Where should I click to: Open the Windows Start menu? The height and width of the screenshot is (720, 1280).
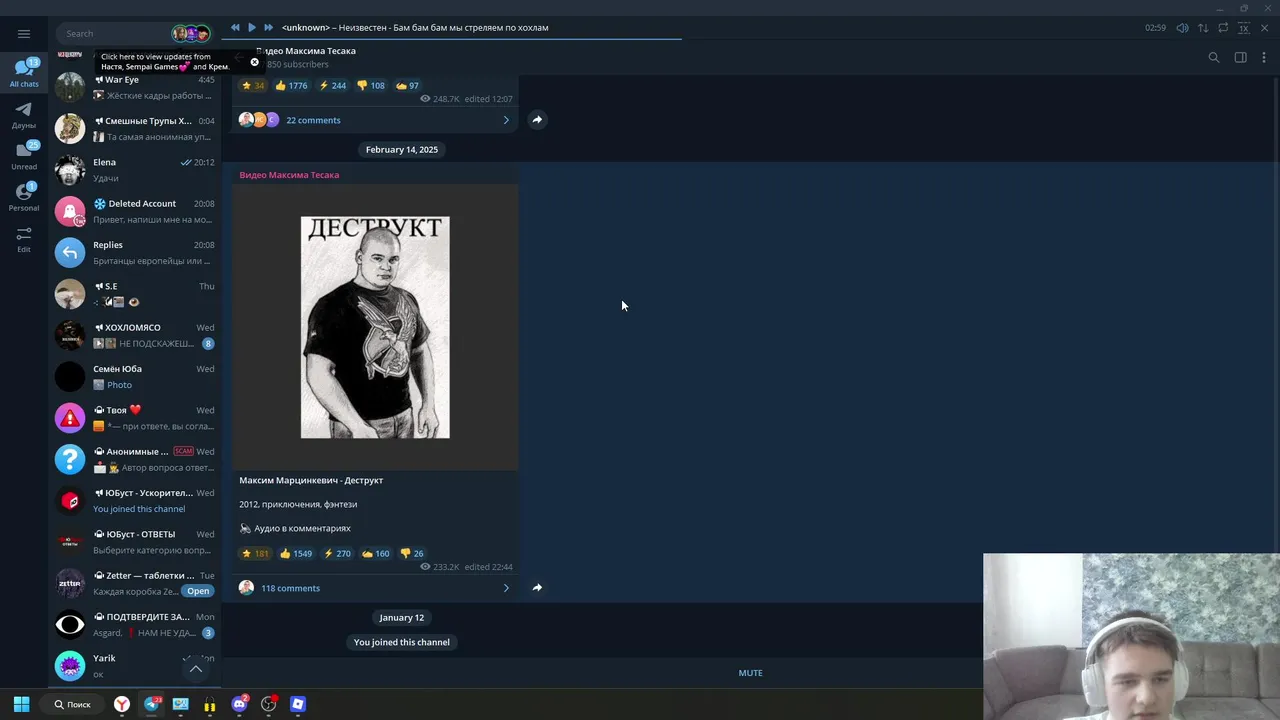coord(21,704)
